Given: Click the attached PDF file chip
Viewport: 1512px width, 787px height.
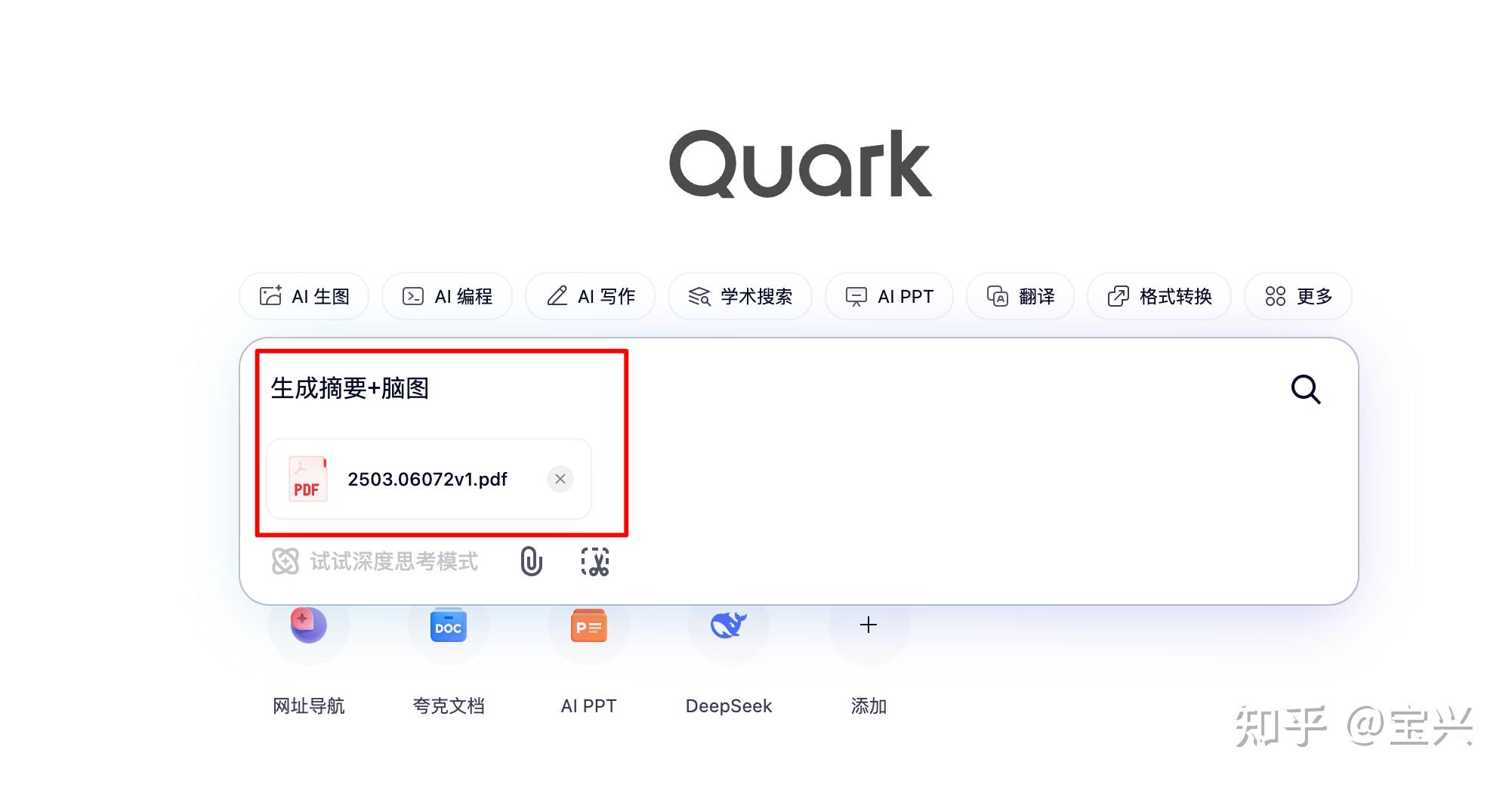Looking at the screenshot, I should pos(429,479).
